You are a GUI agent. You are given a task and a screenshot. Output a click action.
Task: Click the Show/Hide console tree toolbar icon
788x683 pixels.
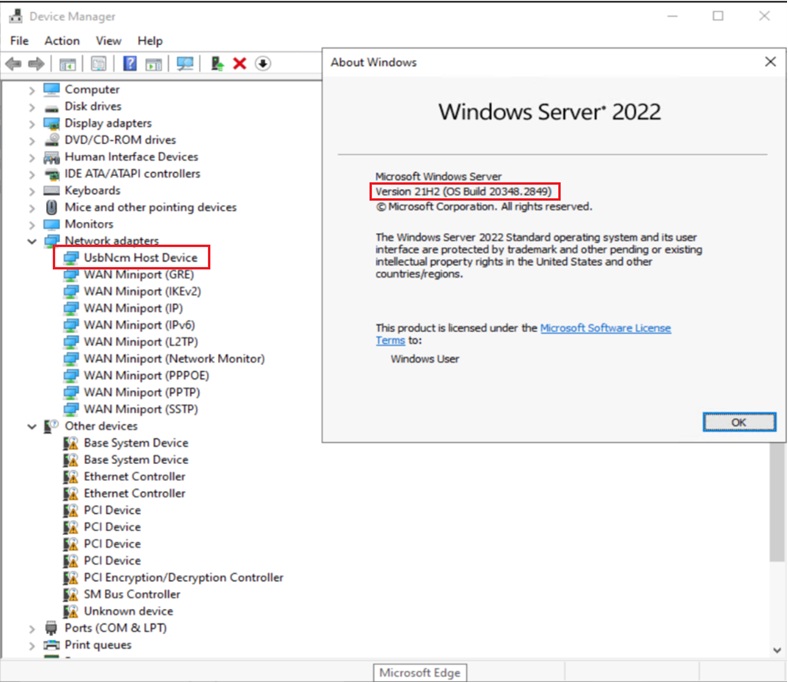tap(67, 64)
